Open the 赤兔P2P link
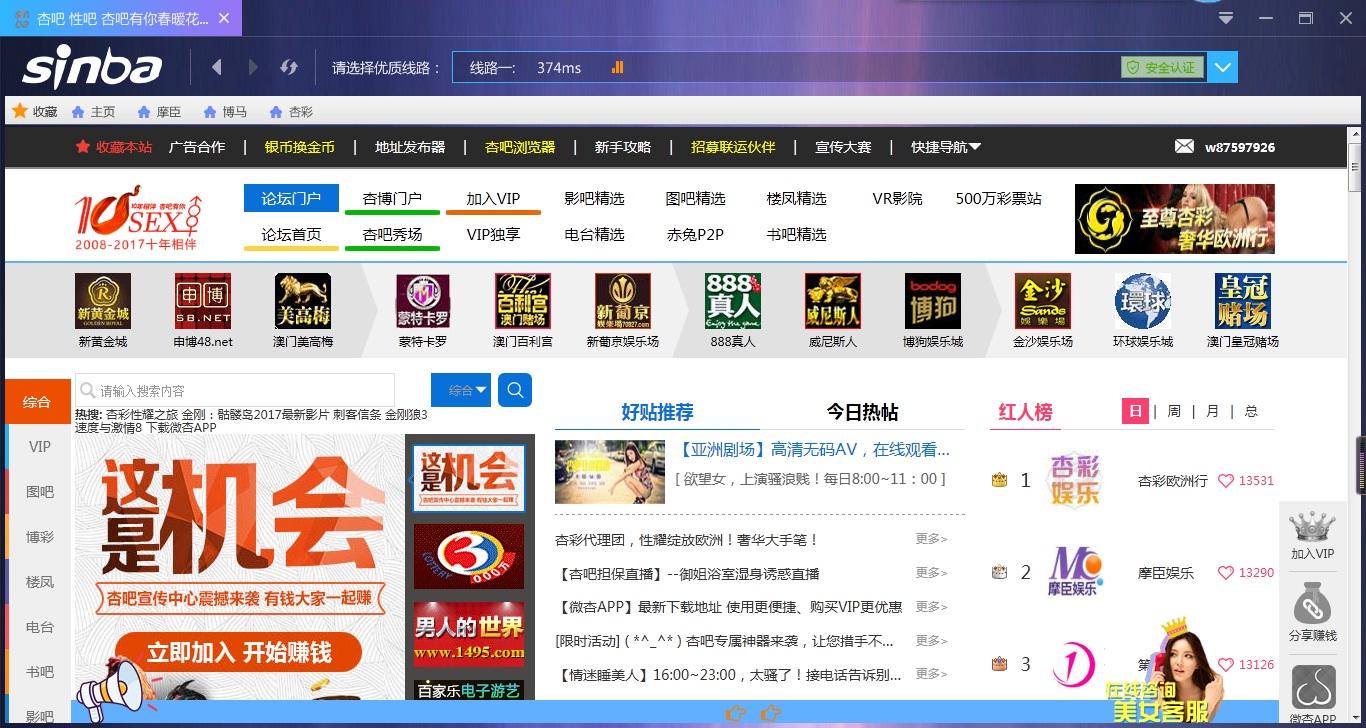1366x728 pixels. point(695,235)
